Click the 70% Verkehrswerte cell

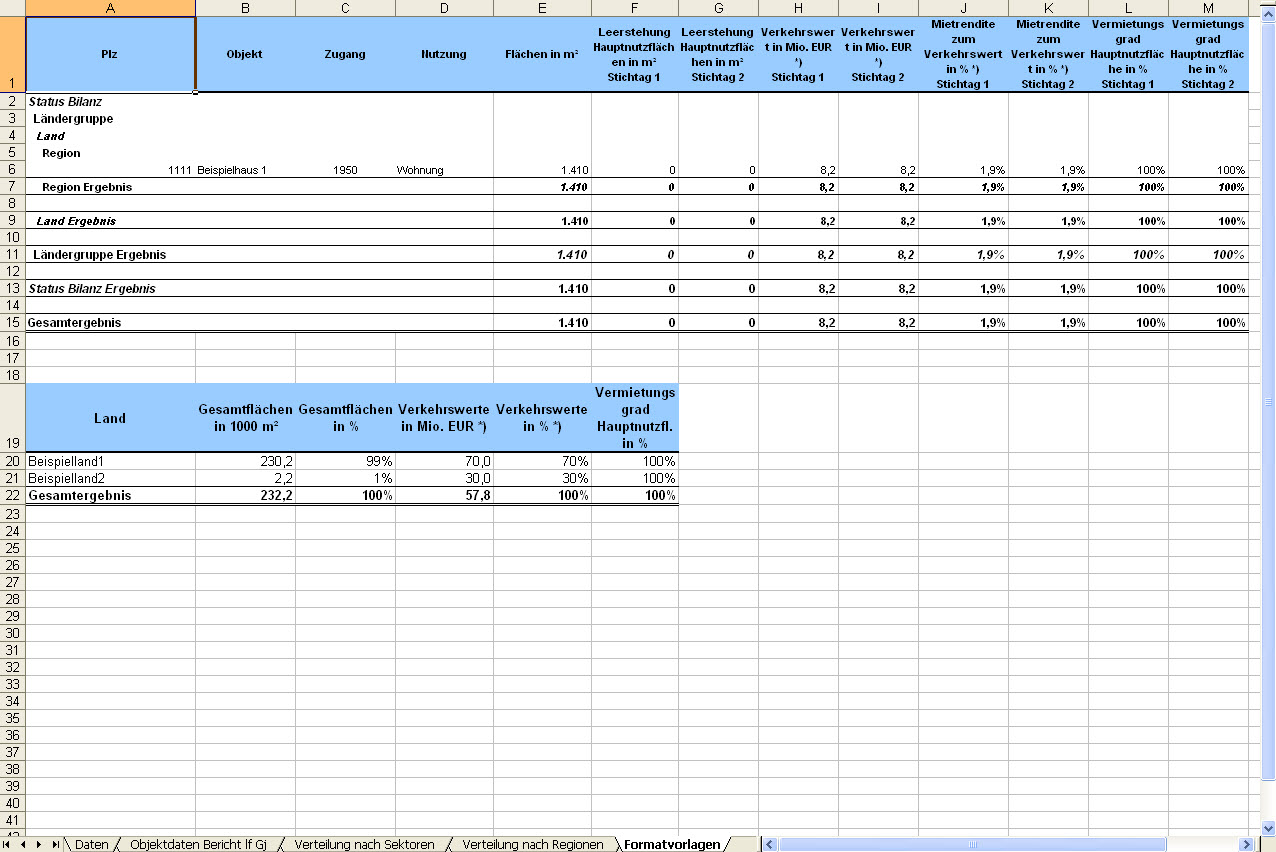point(542,461)
